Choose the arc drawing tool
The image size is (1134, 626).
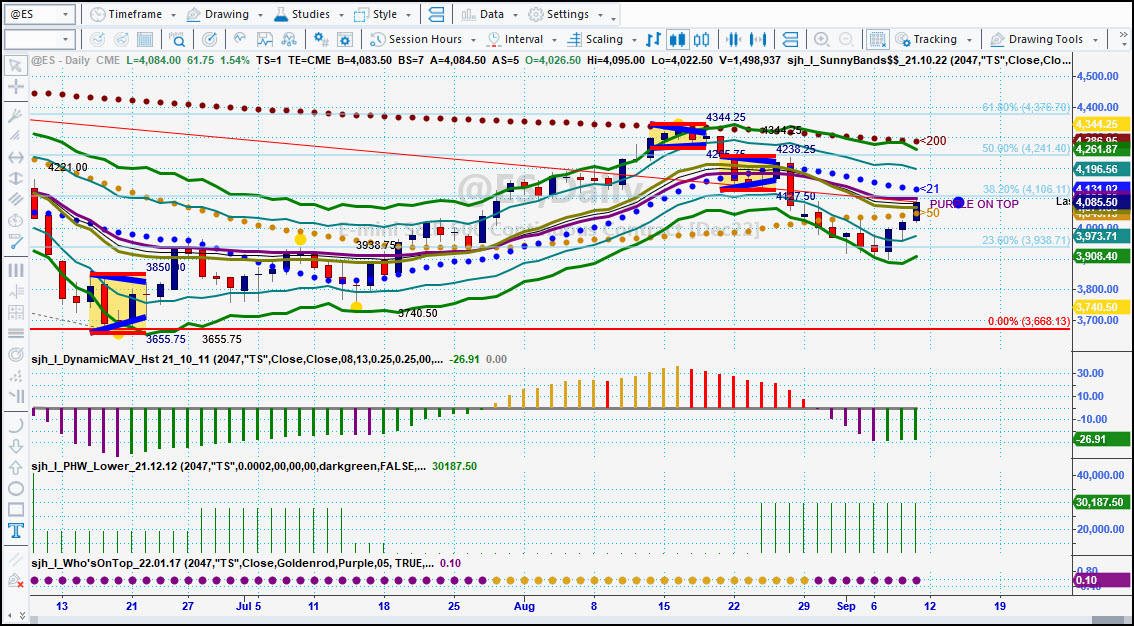tap(15, 425)
